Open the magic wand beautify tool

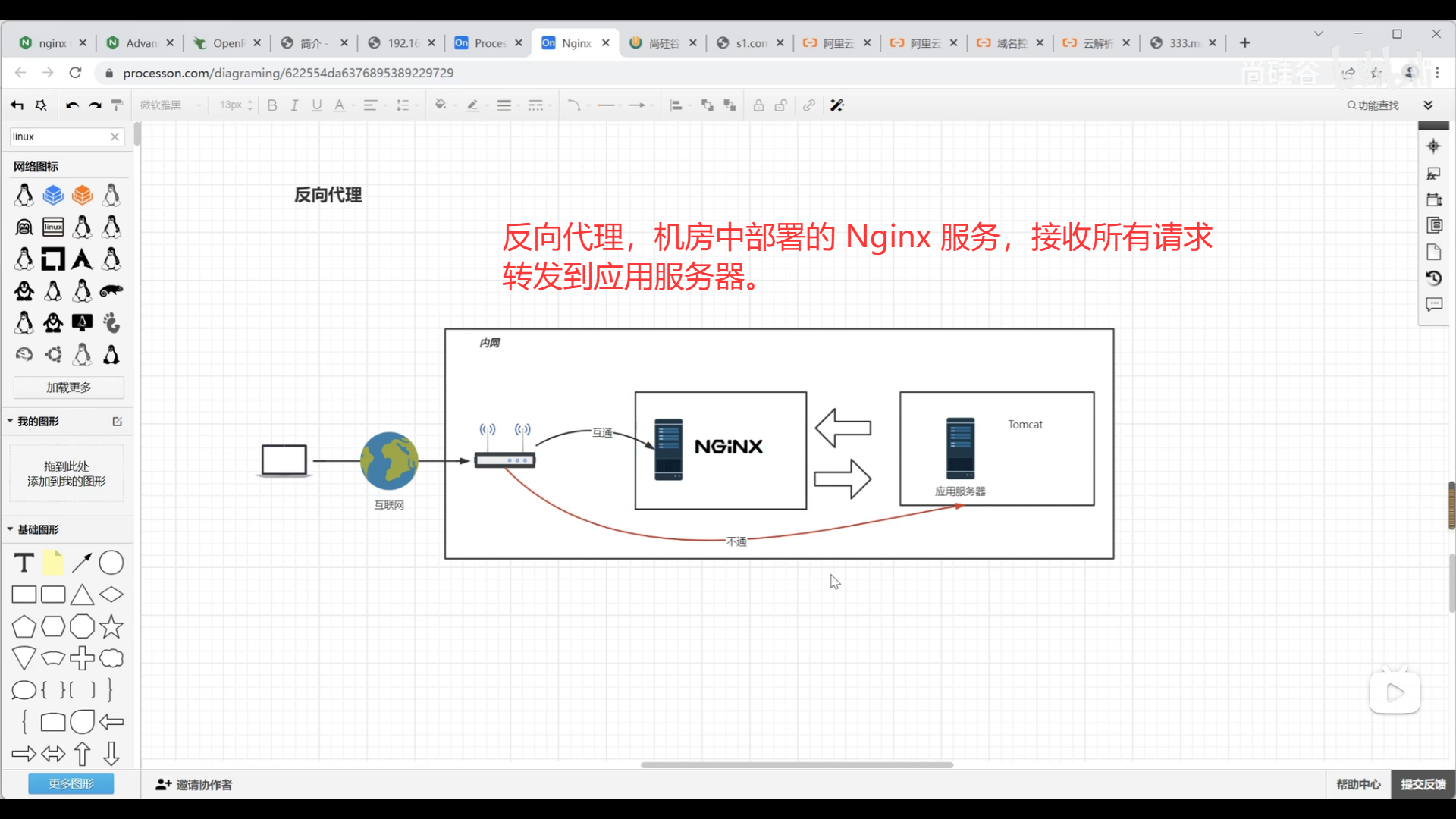click(x=837, y=105)
